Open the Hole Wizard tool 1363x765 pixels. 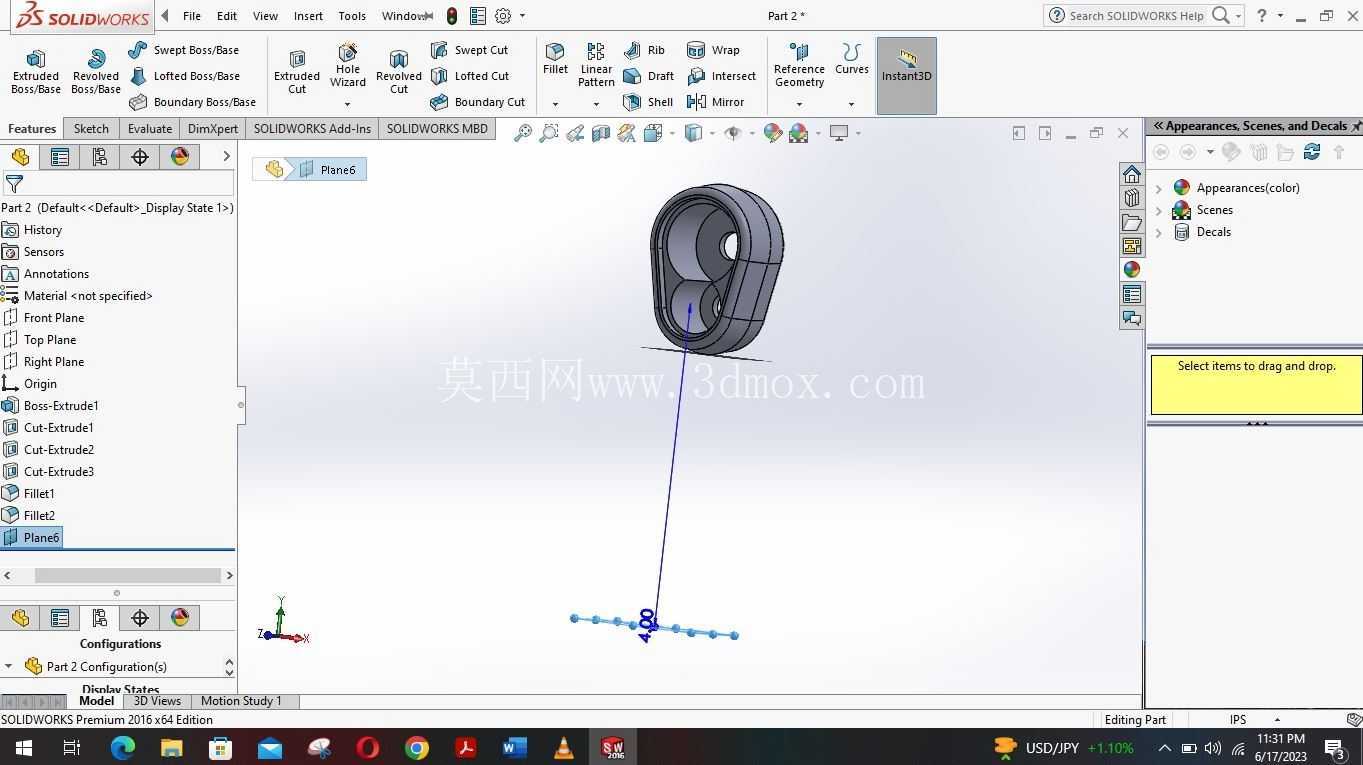348,64
